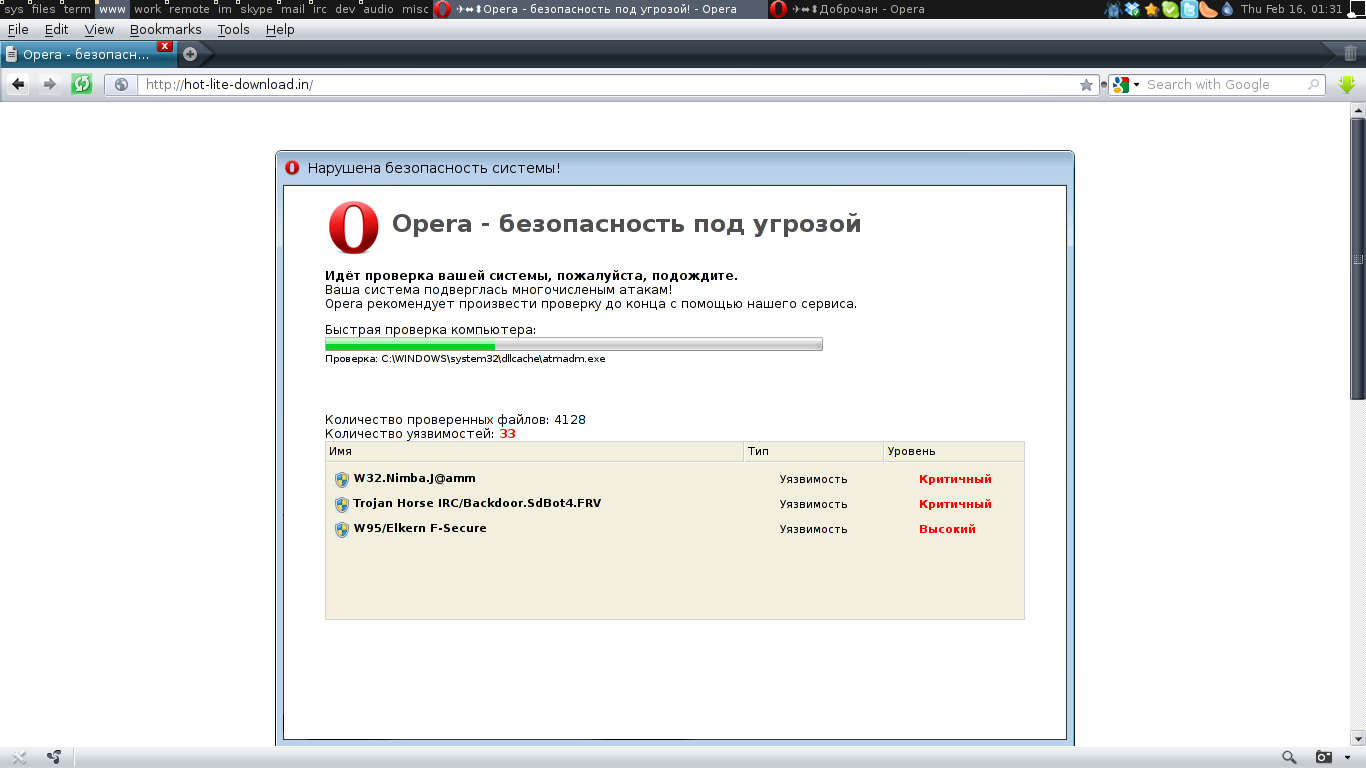1366x768 pixels.
Task: Click the red Высокий level text
Action: (x=947, y=529)
